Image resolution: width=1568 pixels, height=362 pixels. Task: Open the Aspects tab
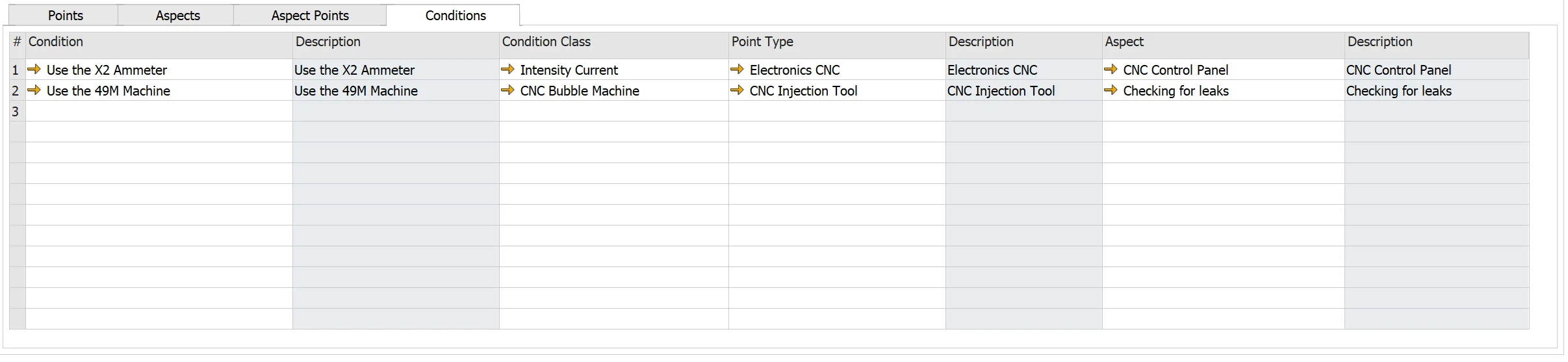coord(177,16)
